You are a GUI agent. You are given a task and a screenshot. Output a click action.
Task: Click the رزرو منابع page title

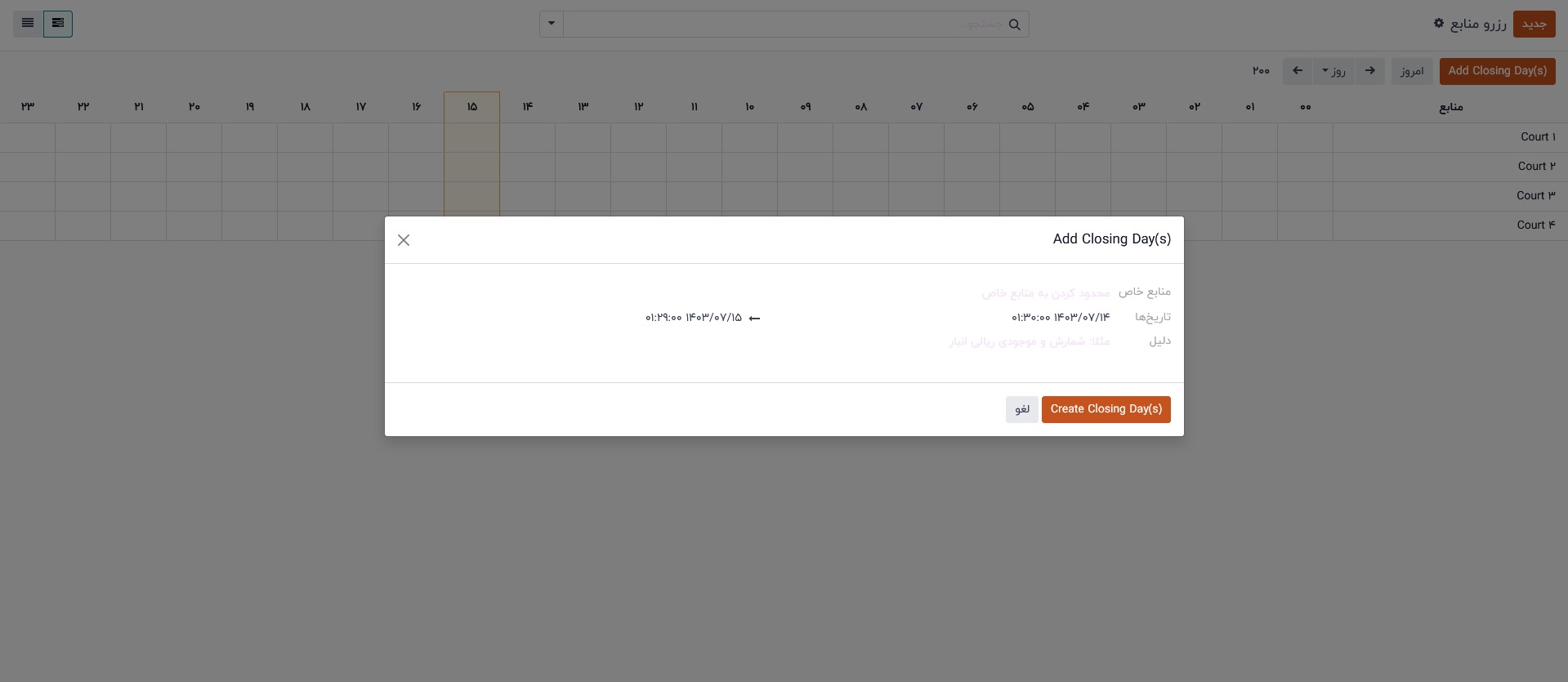coord(1478,24)
